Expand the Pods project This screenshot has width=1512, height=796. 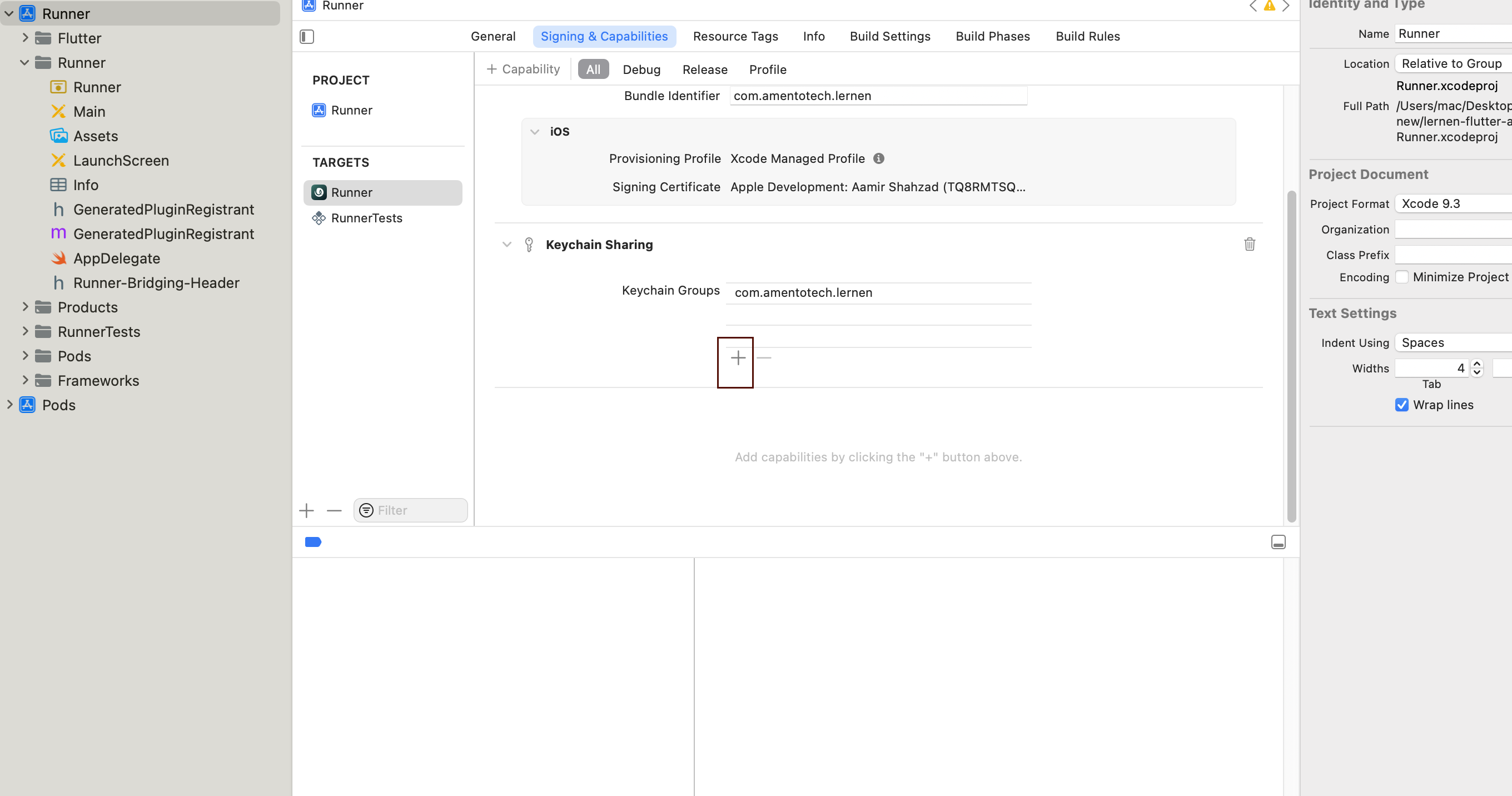[9, 405]
